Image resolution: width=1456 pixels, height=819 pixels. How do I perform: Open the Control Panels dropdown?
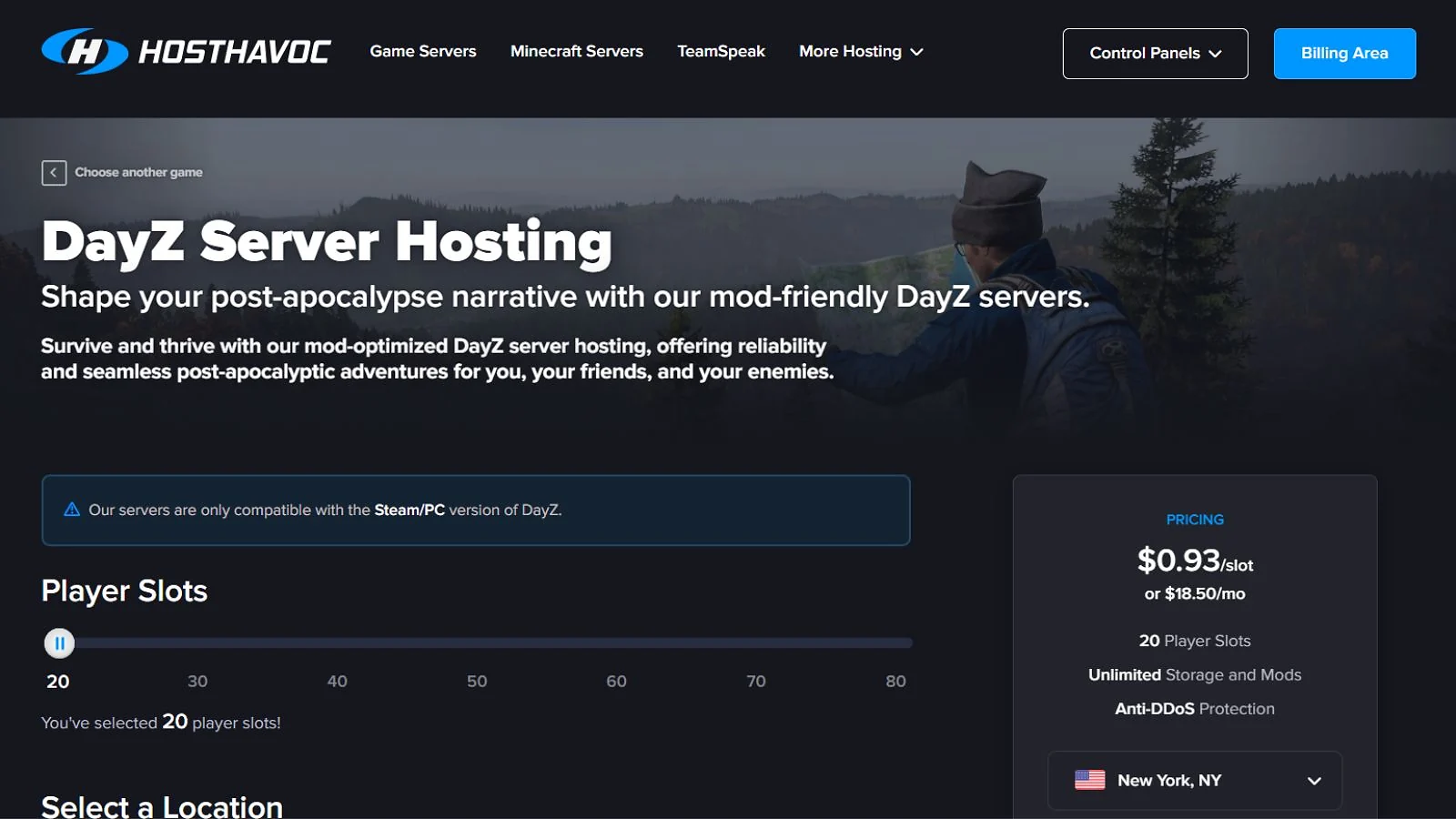pos(1156,54)
